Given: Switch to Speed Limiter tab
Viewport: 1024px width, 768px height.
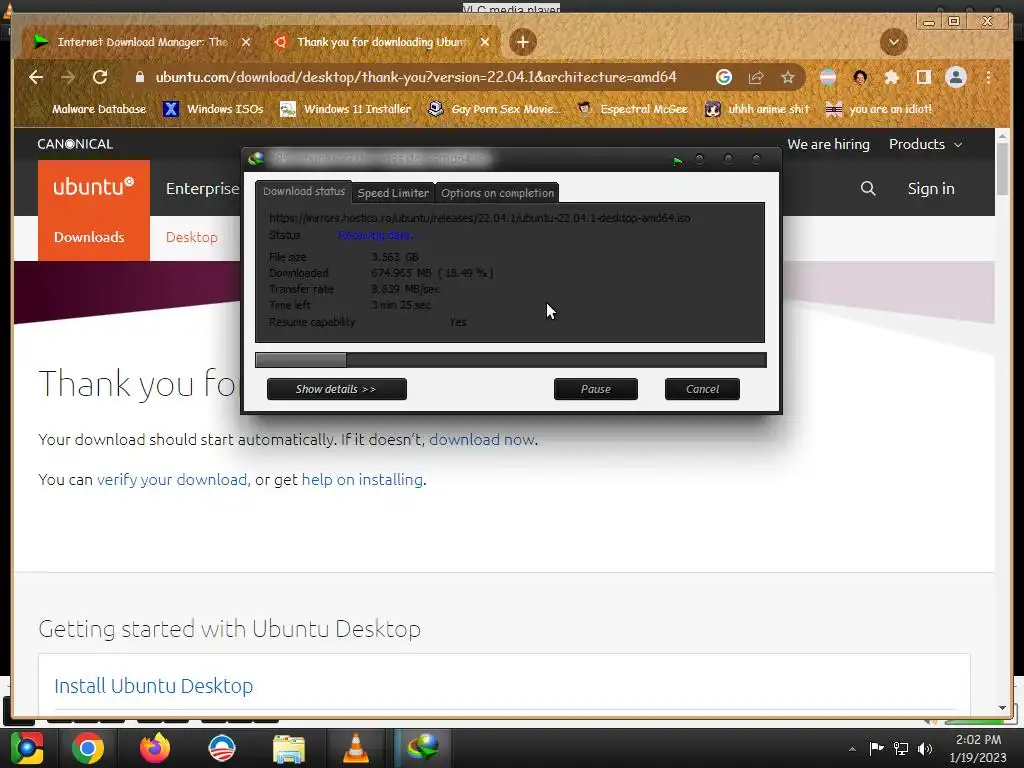Looking at the screenshot, I should point(393,193).
